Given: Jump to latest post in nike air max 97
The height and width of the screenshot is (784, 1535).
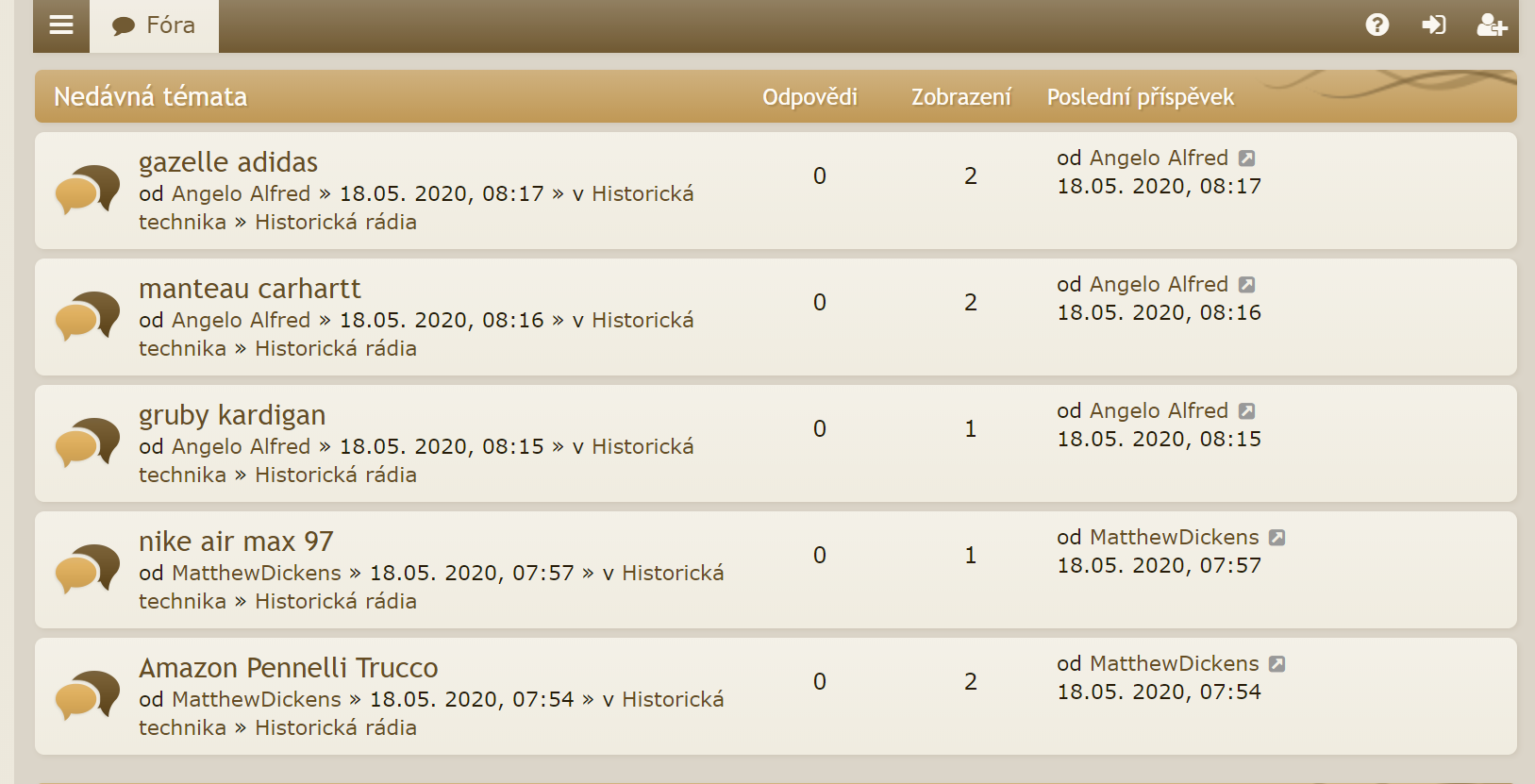Looking at the screenshot, I should tap(1276, 538).
